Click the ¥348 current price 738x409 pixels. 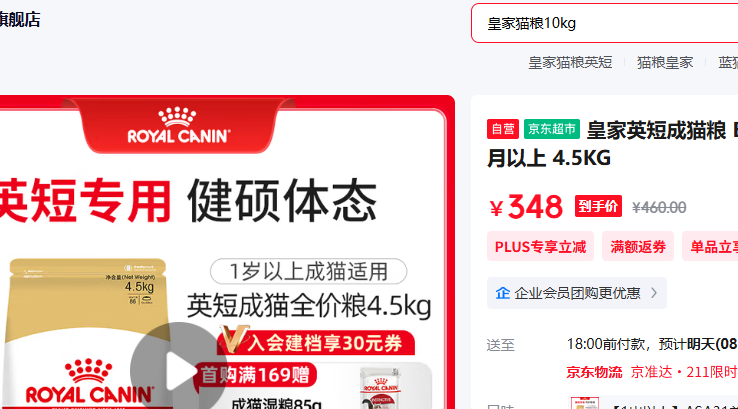tap(526, 207)
